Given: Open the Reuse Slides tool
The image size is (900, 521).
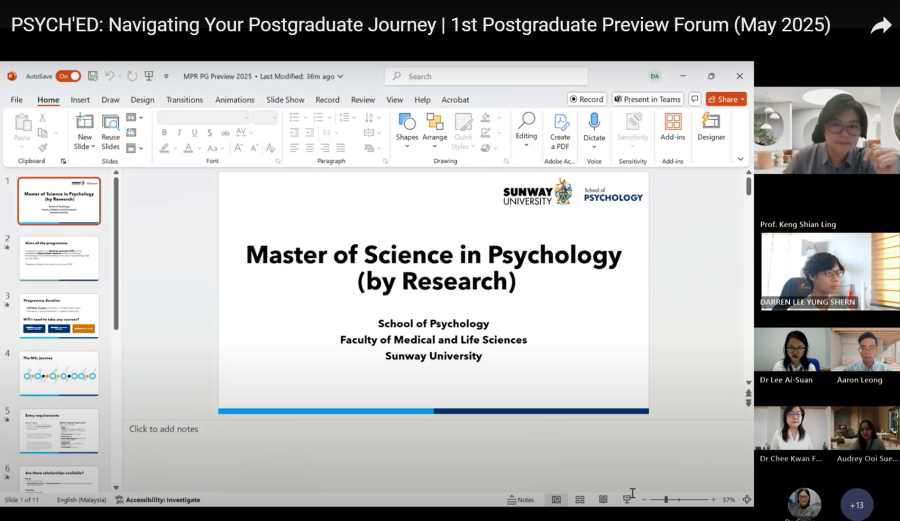Looking at the screenshot, I should (110, 131).
